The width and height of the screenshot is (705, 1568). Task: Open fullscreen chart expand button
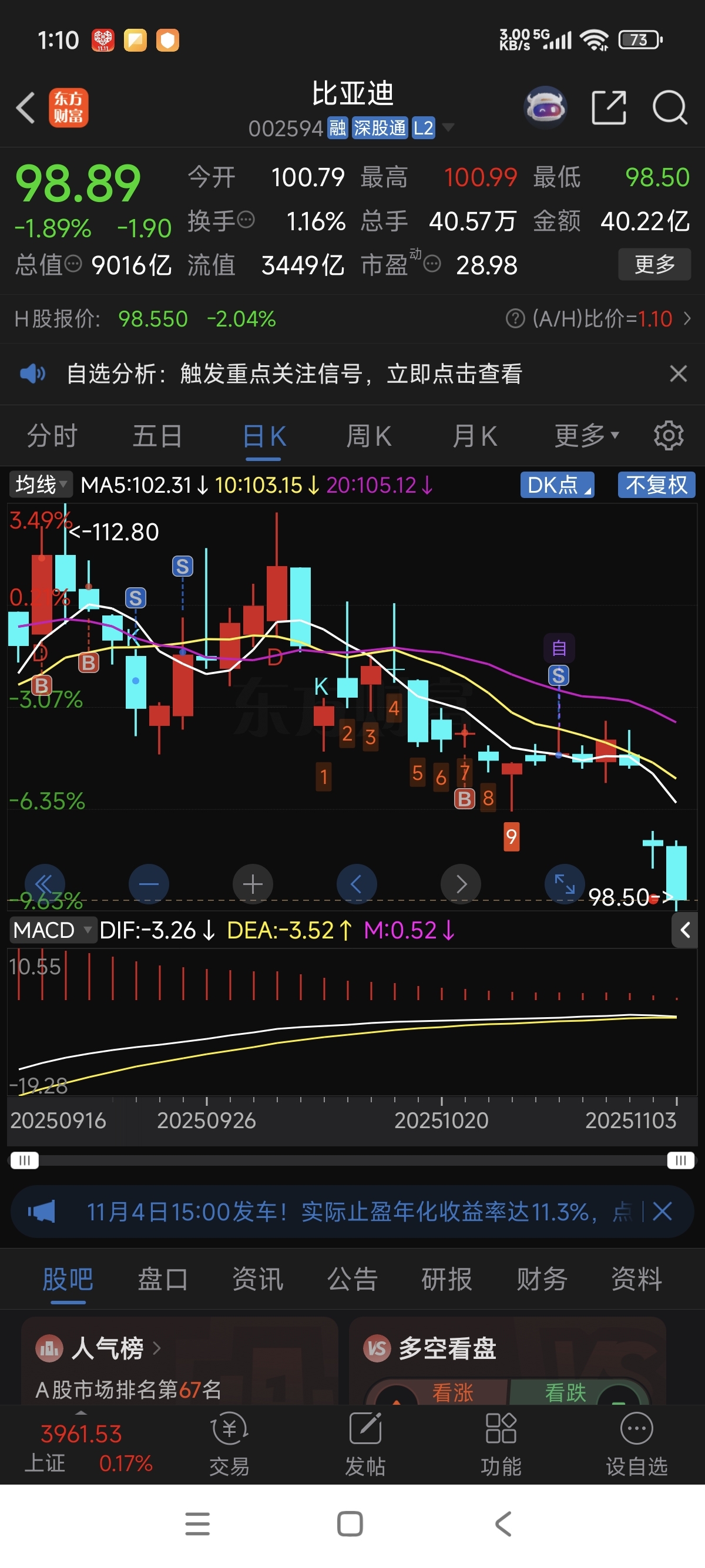pos(565,884)
